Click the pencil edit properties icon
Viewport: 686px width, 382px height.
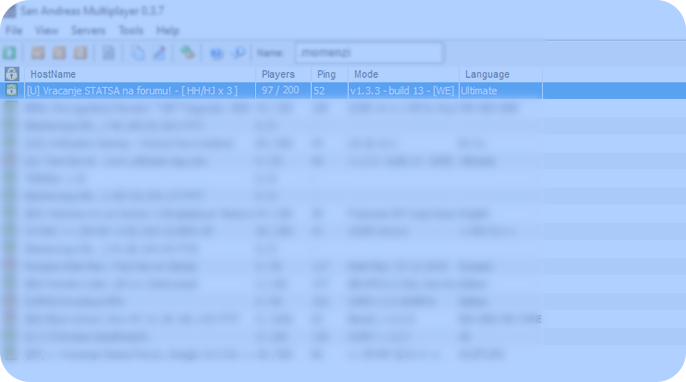point(159,53)
